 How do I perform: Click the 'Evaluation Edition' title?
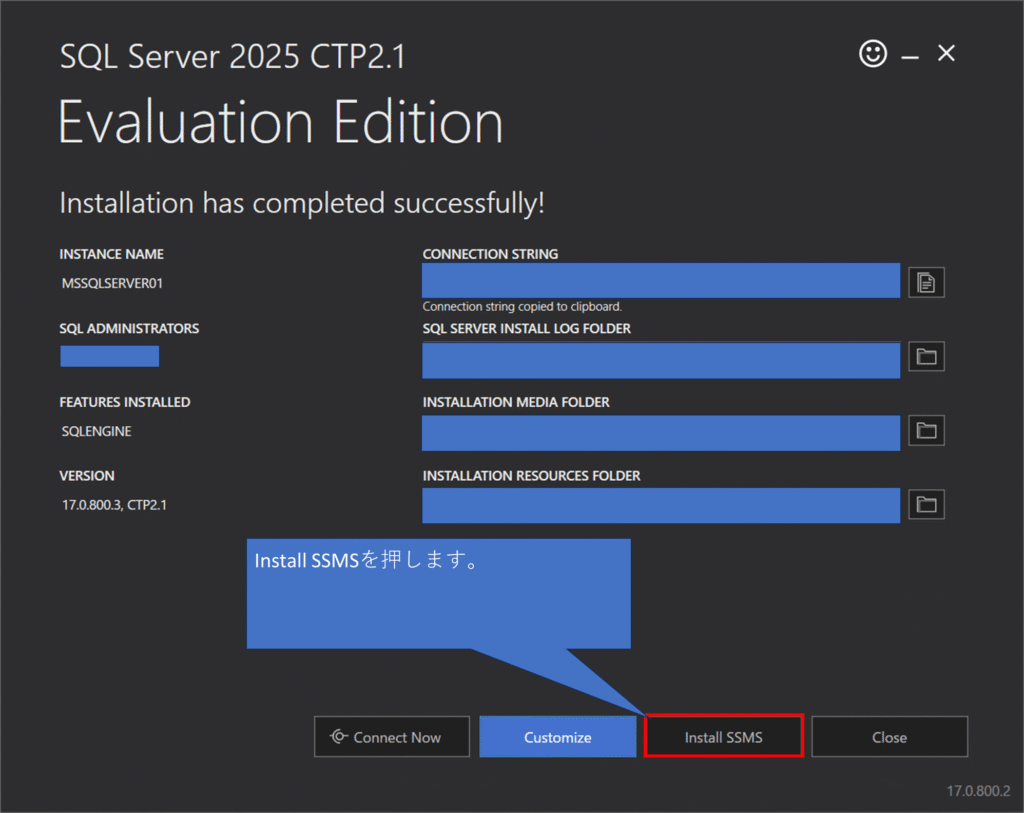point(281,122)
